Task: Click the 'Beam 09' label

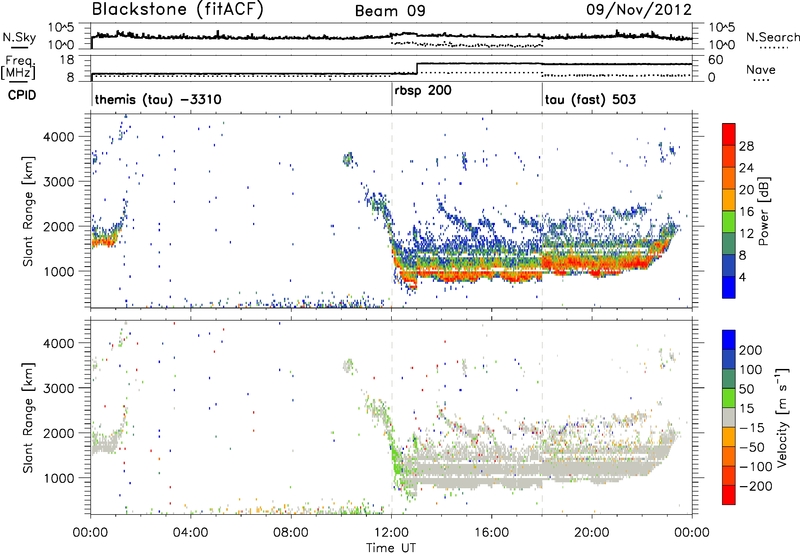Action: (390, 11)
